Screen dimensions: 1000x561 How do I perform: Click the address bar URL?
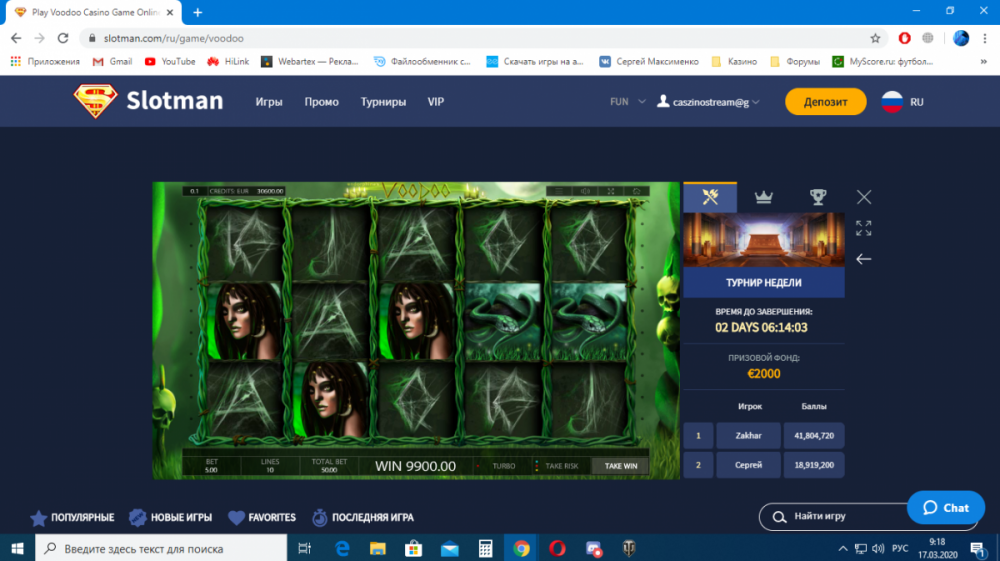click(x=173, y=38)
